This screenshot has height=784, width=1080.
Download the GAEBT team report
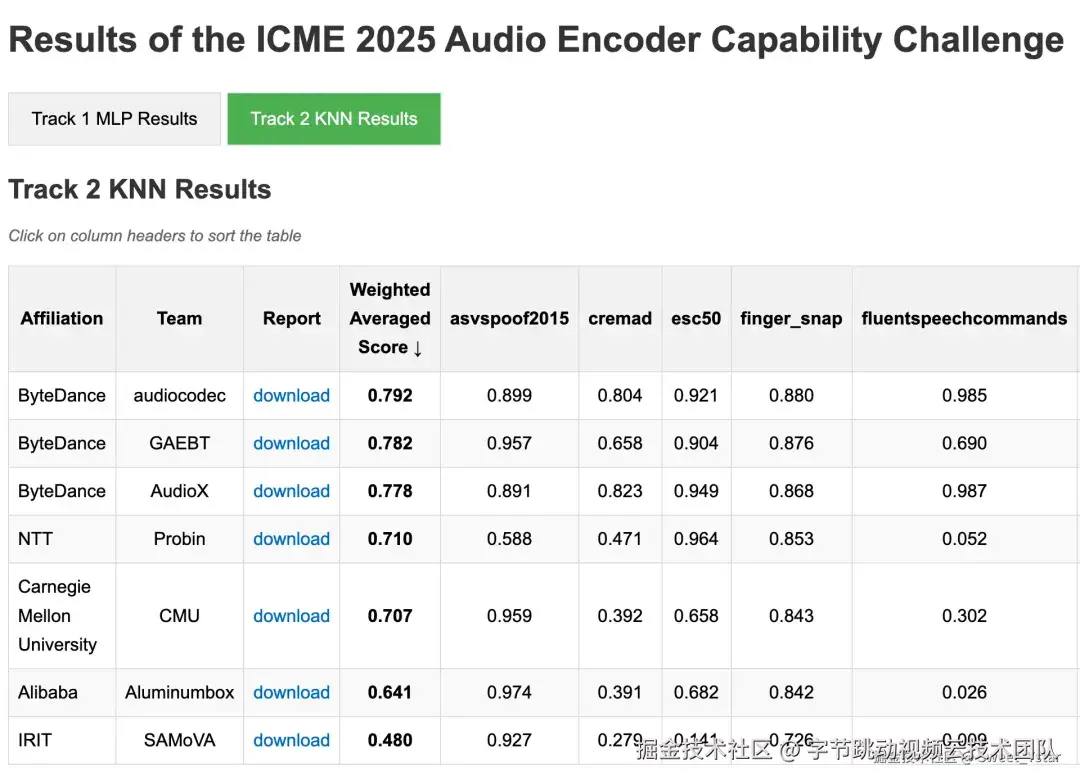click(x=291, y=443)
